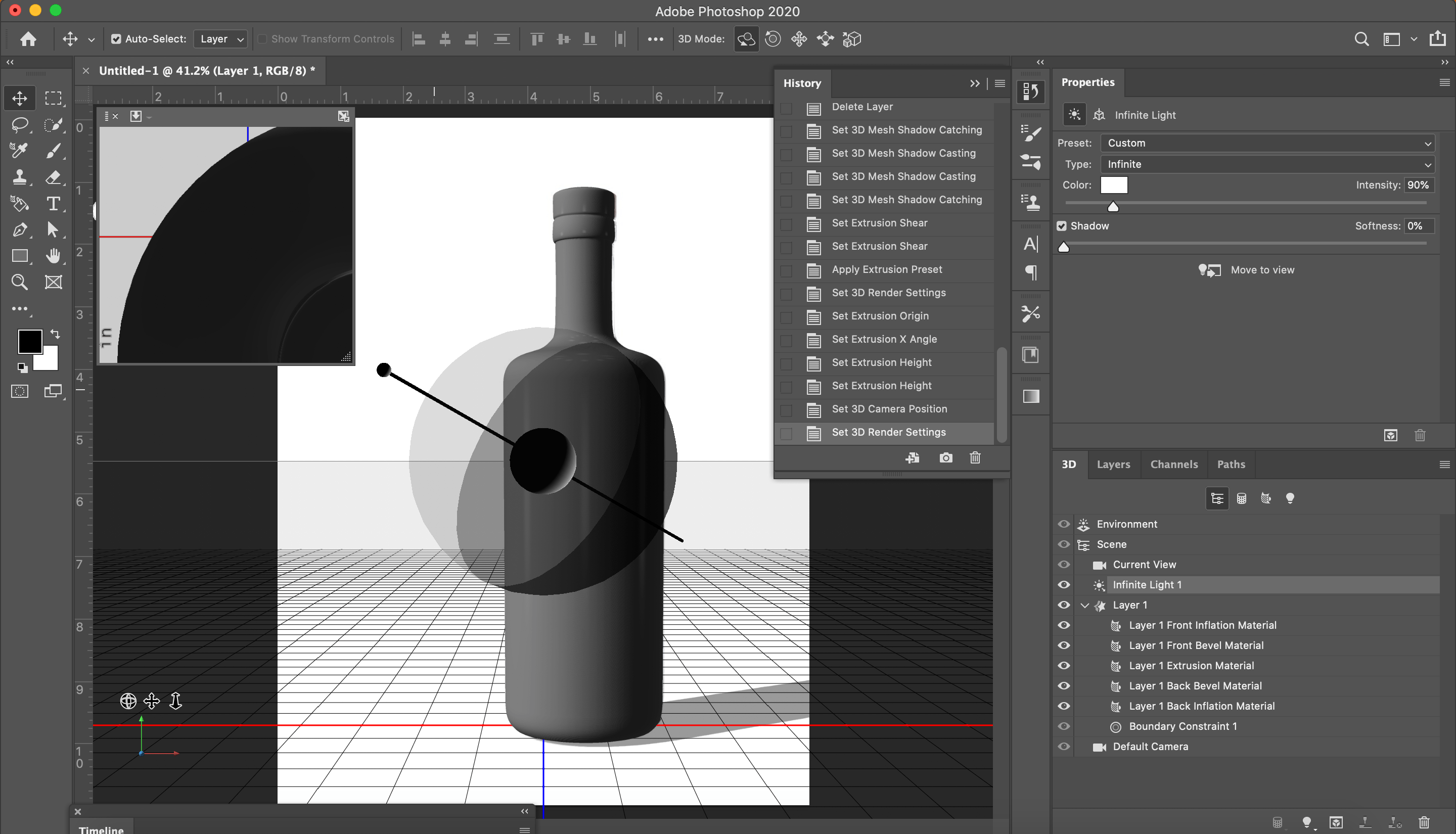
Task: Open the light Color swatch
Action: pyautogui.click(x=1113, y=185)
